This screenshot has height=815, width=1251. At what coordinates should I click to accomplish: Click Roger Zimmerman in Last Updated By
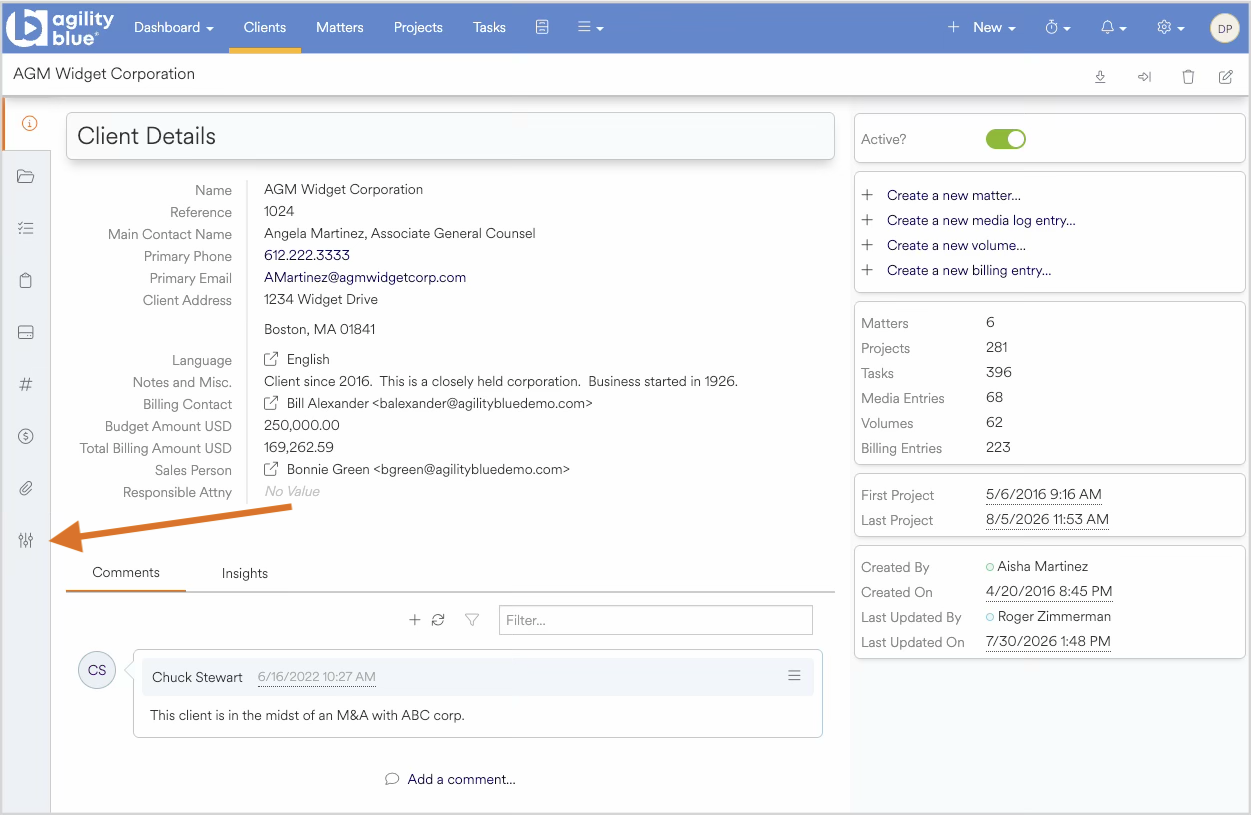click(x=1054, y=616)
